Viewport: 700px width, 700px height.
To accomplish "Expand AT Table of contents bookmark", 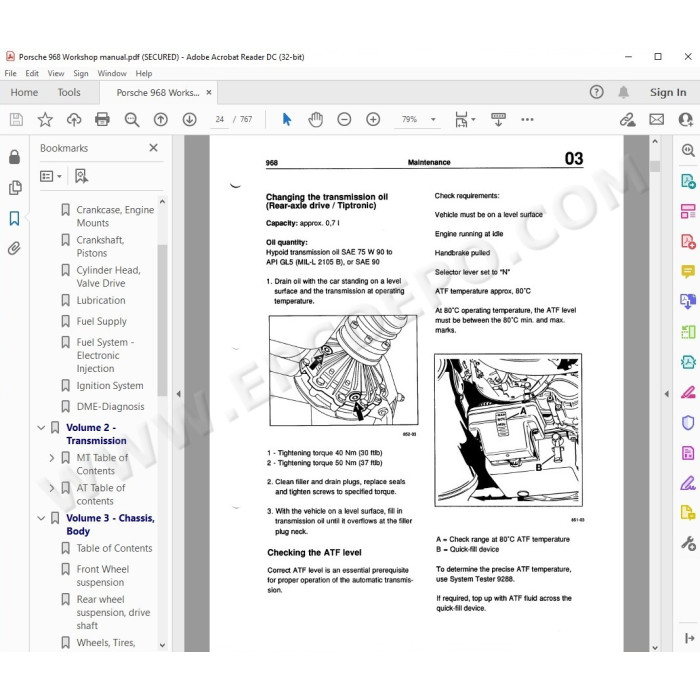I will [52, 488].
